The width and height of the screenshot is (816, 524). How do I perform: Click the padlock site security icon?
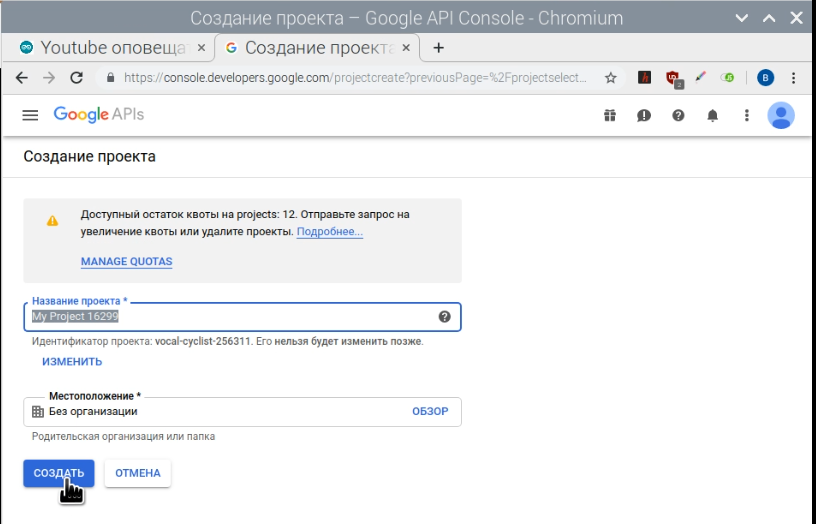[110, 78]
